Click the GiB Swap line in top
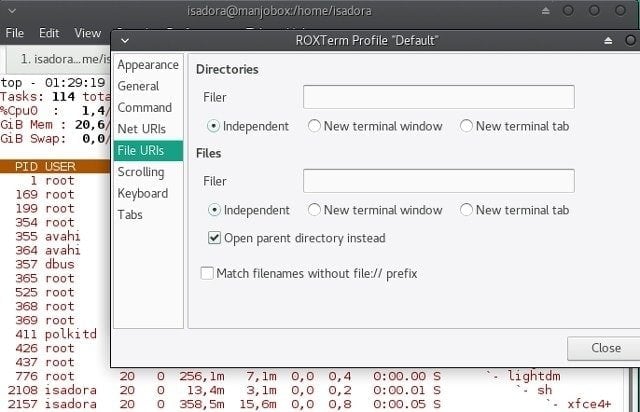This screenshot has height=412, width=640. pyautogui.click(x=56, y=139)
